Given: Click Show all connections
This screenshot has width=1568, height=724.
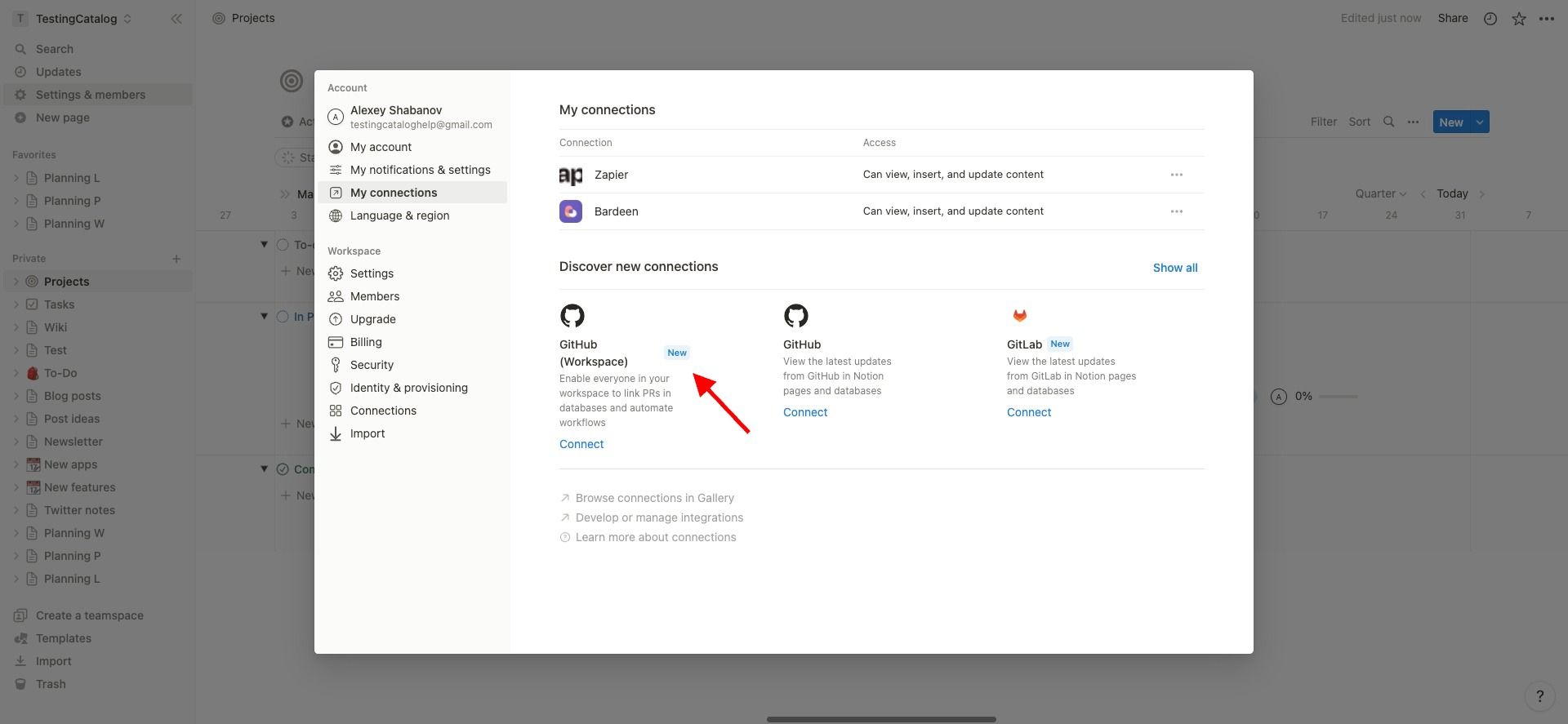Looking at the screenshot, I should click(x=1175, y=268).
